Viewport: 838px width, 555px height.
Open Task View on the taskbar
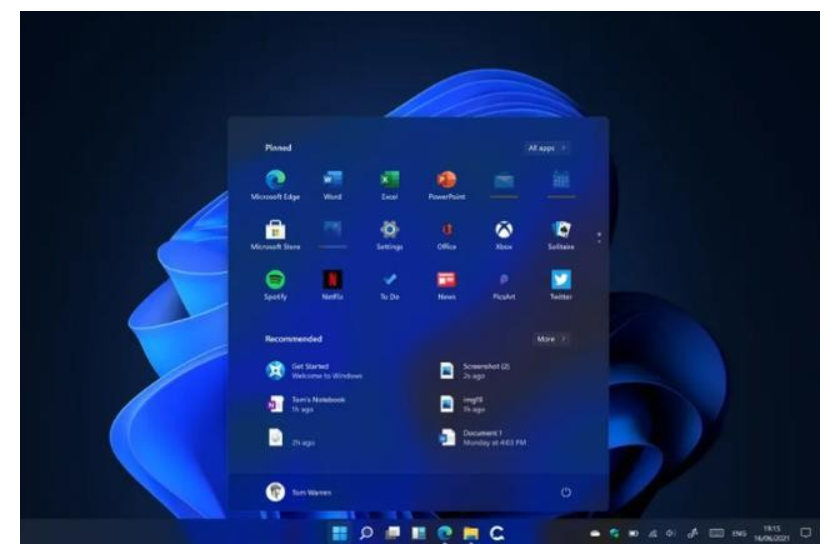point(392,533)
